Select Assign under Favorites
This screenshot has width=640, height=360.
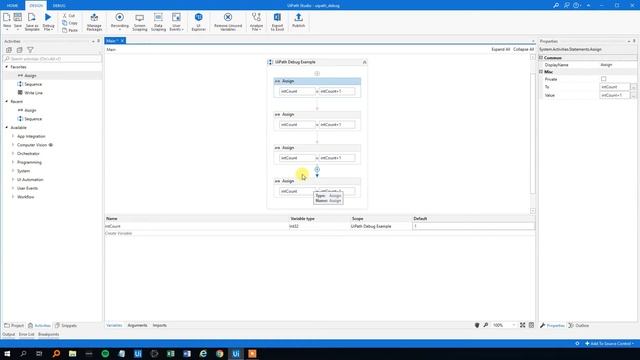tap(30, 76)
